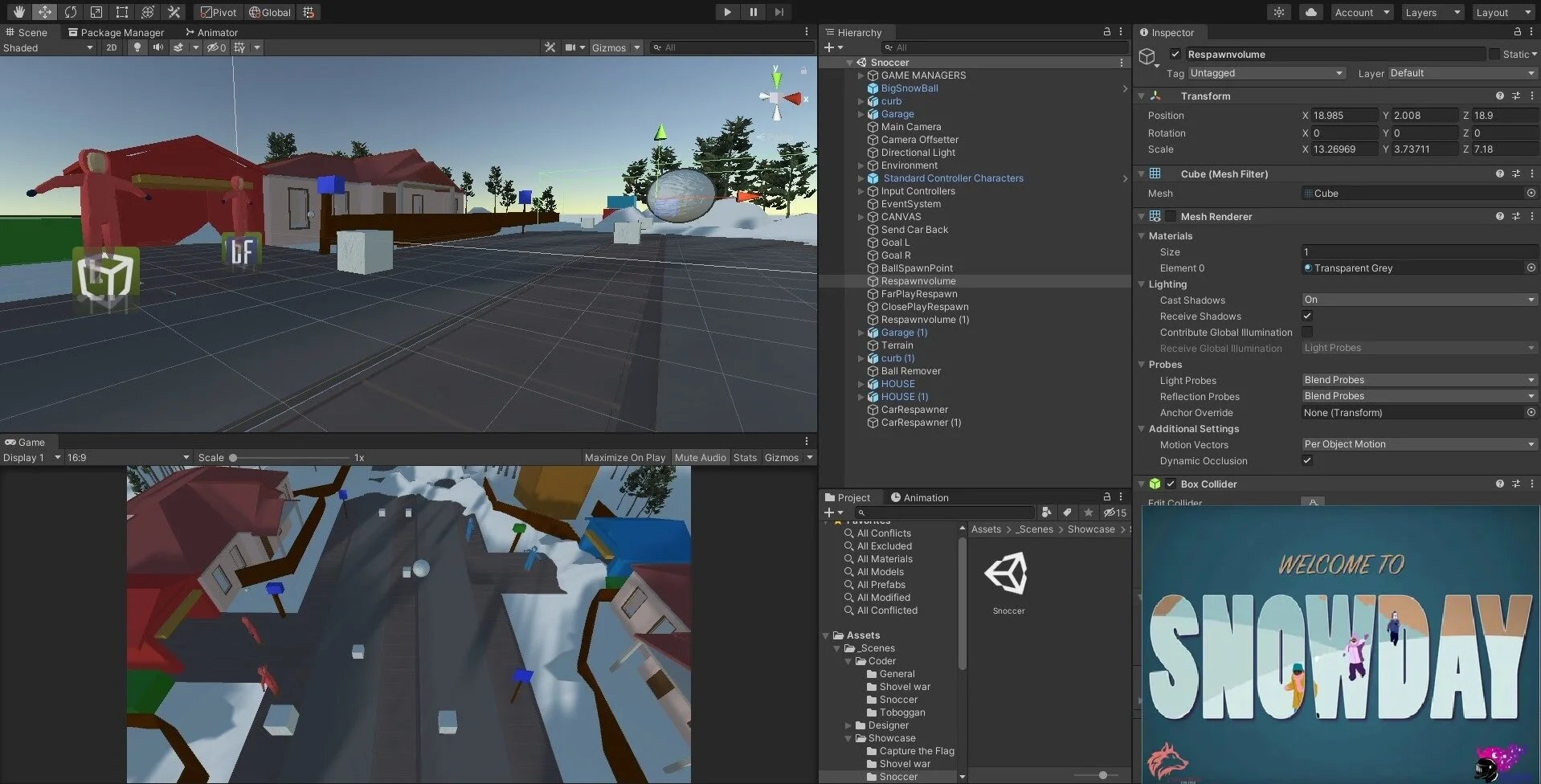Toggle Mute Audio in Game view

[700, 457]
